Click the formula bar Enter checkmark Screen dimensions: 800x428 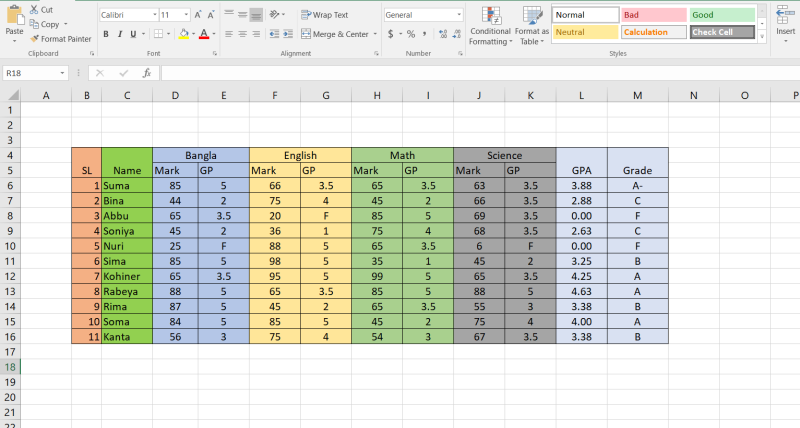pos(123,73)
